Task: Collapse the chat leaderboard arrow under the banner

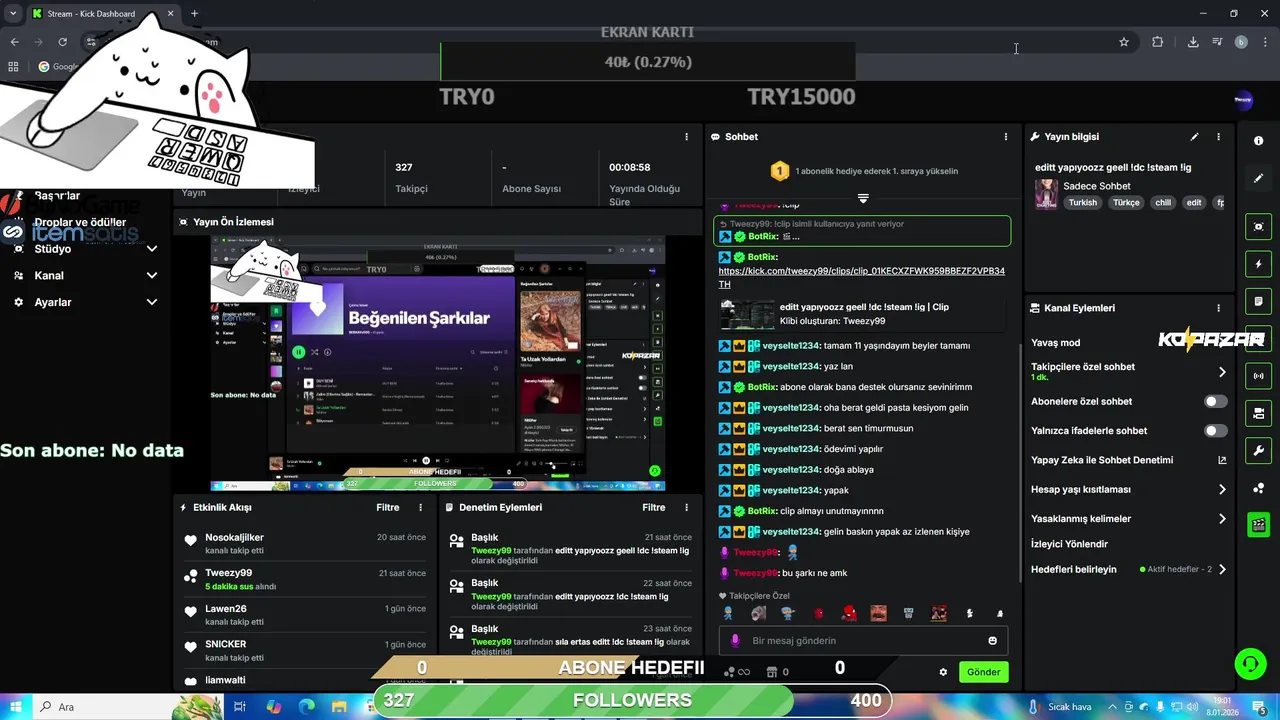Action: 863,198
